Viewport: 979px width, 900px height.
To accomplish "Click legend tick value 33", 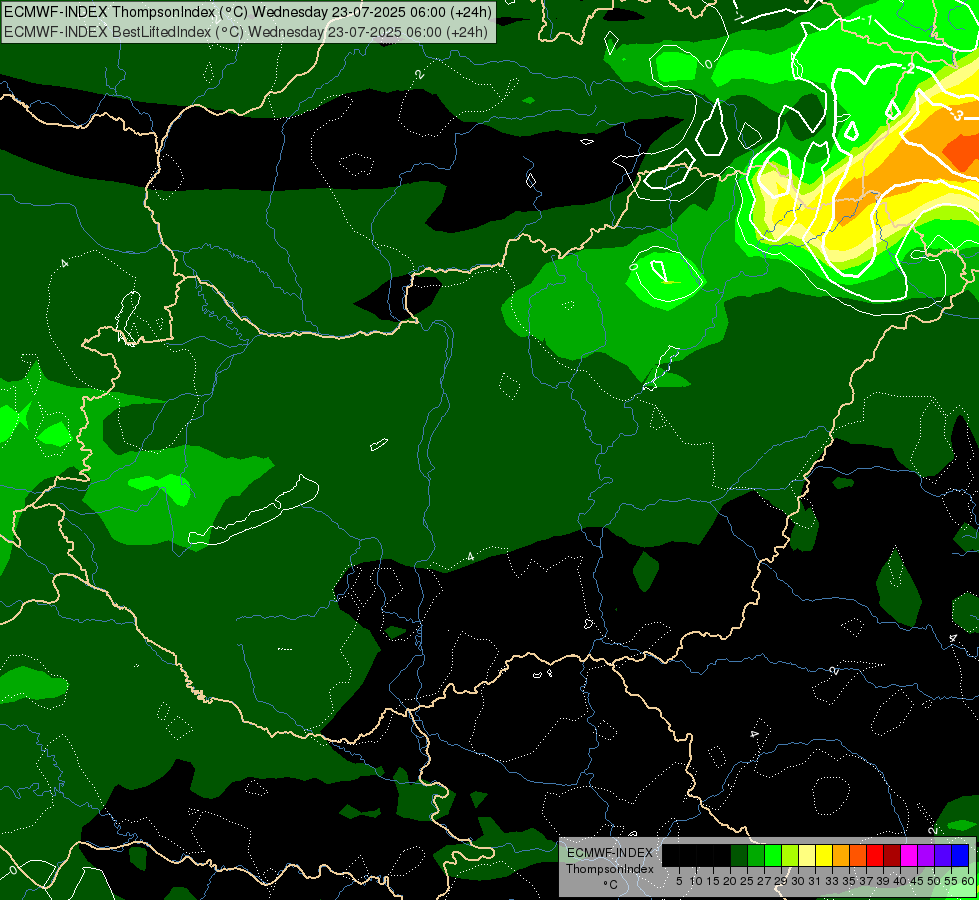I will pyautogui.click(x=832, y=881).
